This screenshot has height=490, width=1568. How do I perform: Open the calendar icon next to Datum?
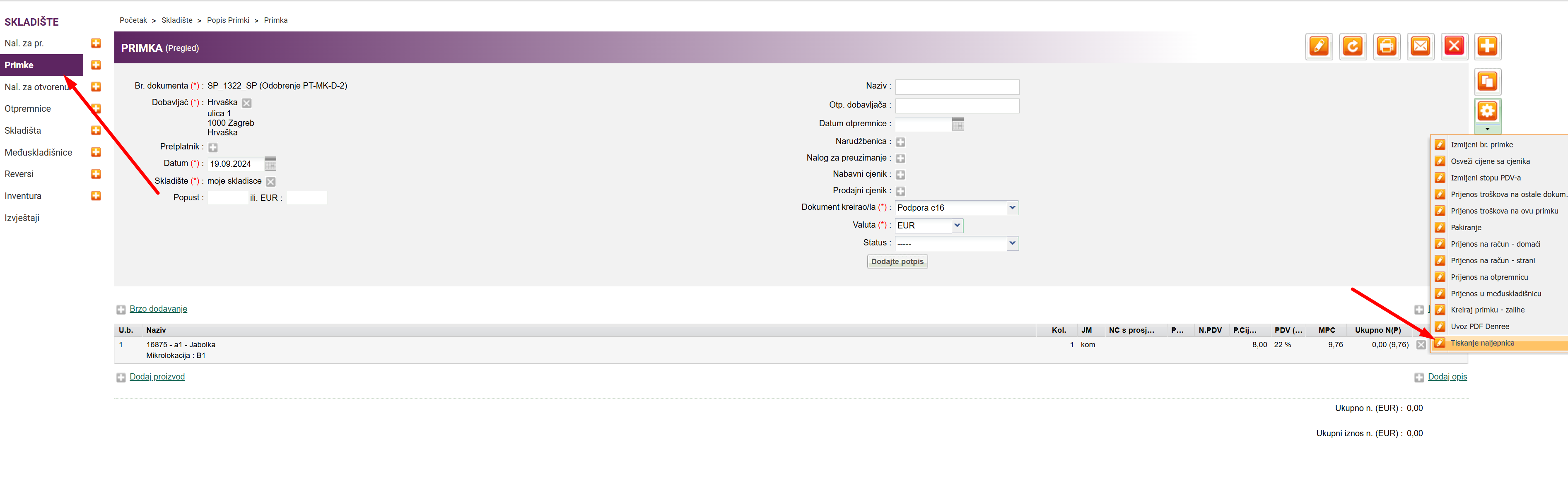270,163
